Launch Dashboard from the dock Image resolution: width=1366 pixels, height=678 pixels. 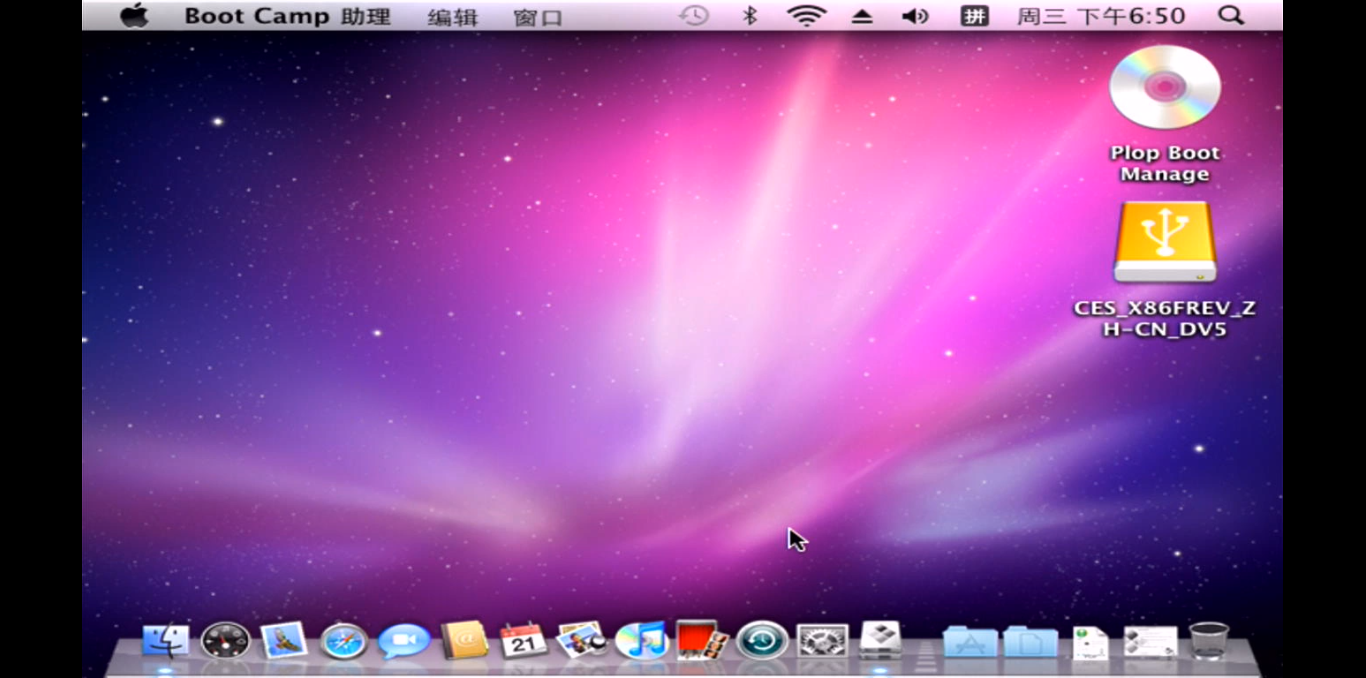click(x=225, y=641)
